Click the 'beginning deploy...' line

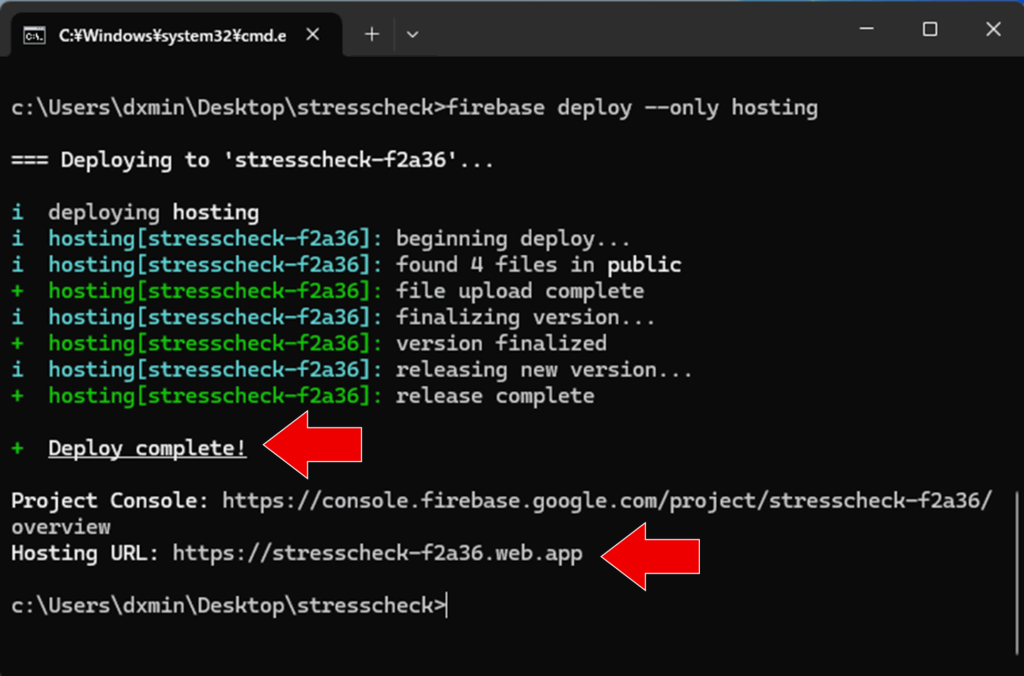[x=320, y=239]
